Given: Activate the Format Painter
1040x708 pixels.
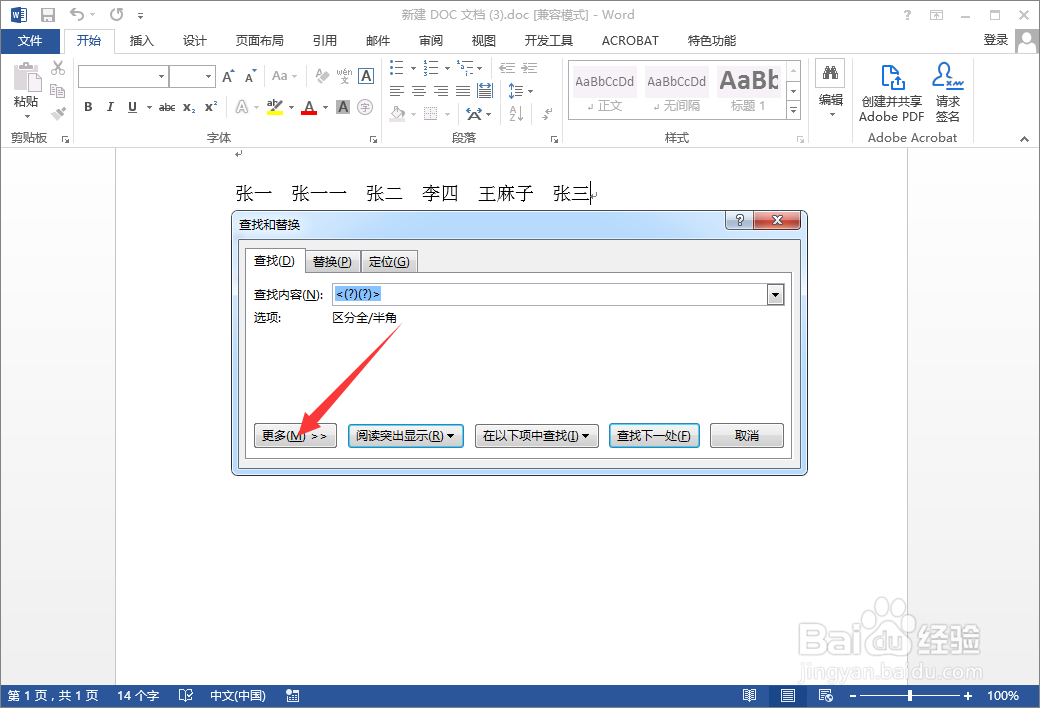Looking at the screenshot, I should point(57,113).
